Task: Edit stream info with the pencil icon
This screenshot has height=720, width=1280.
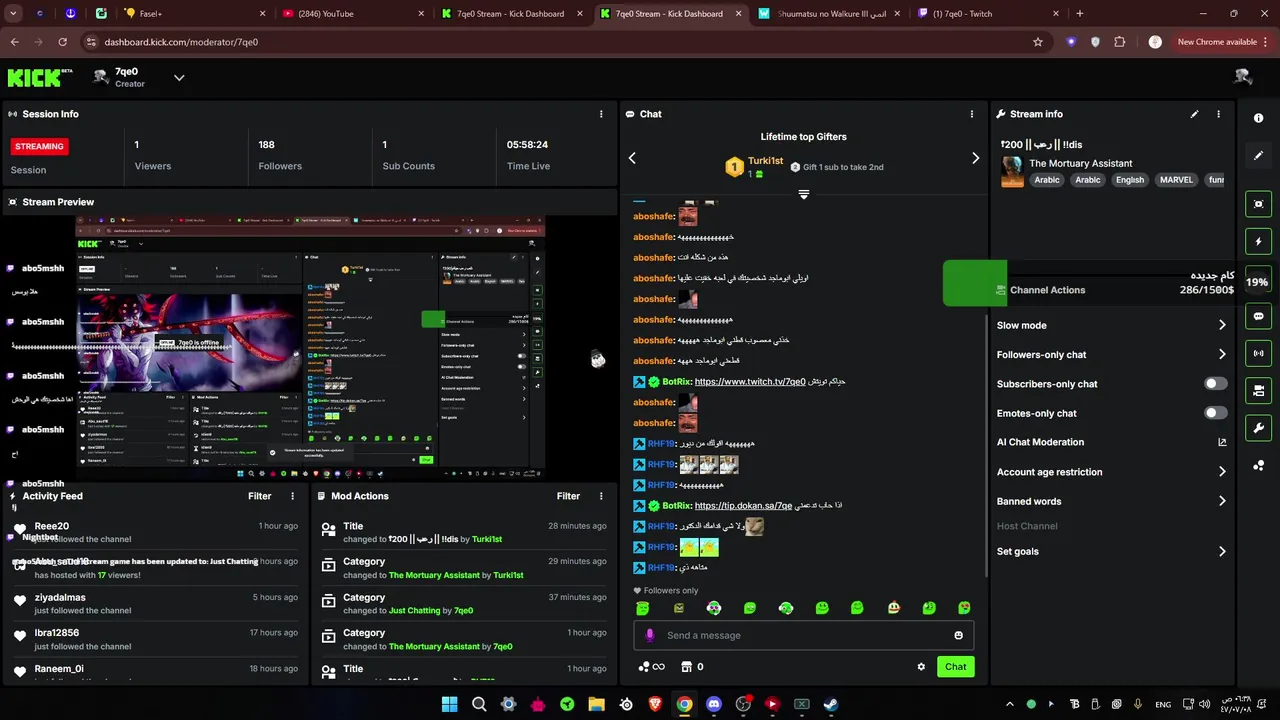Action: [1194, 114]
